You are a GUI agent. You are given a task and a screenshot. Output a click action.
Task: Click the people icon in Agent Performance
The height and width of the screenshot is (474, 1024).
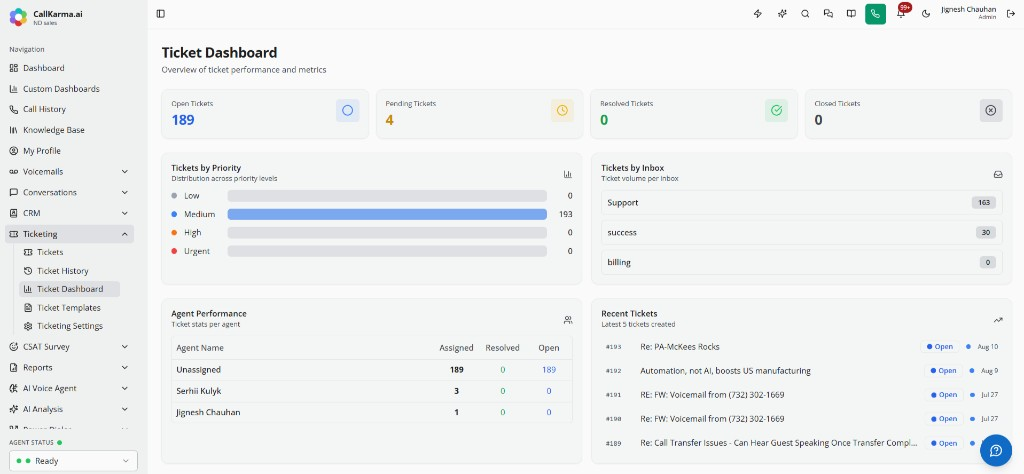coord(568,320)
